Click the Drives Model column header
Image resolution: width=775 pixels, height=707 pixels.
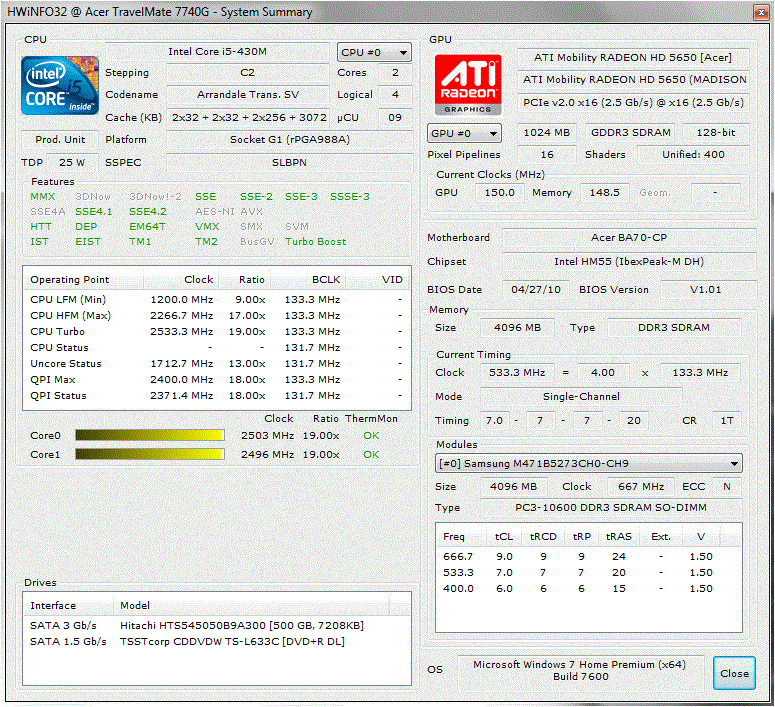tap(251, 606)
